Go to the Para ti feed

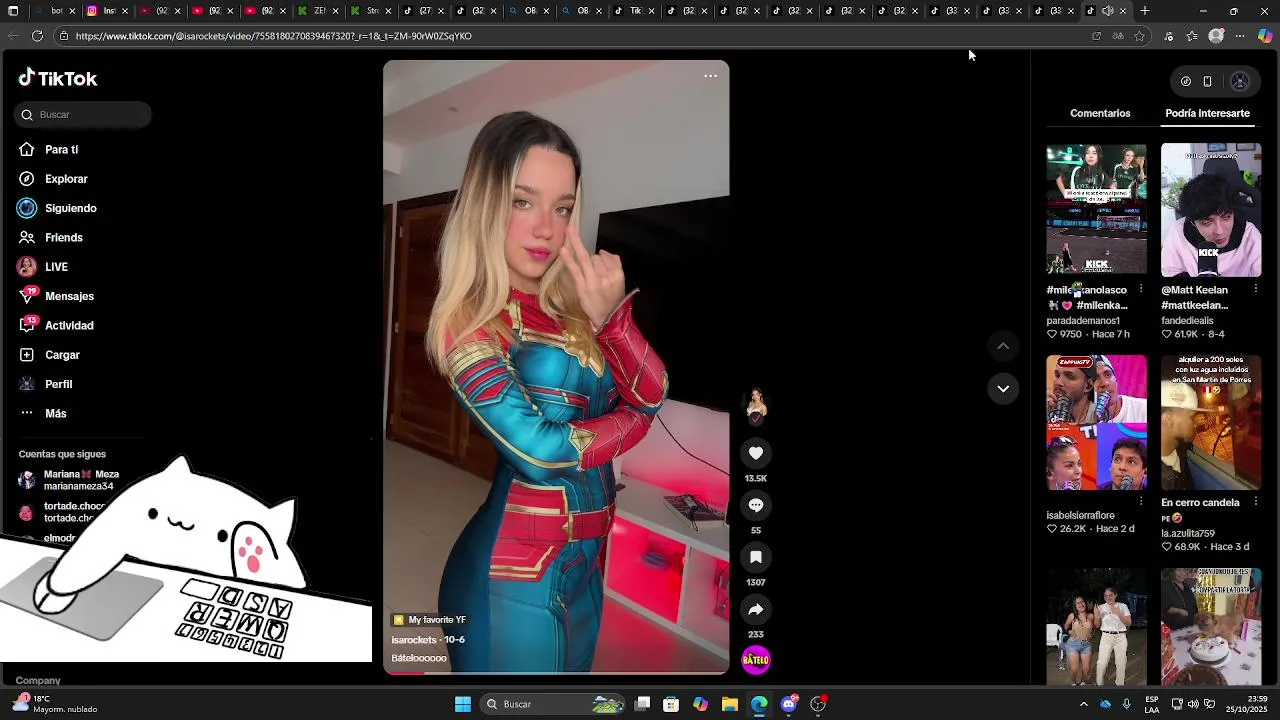click(x=48, y=150)
